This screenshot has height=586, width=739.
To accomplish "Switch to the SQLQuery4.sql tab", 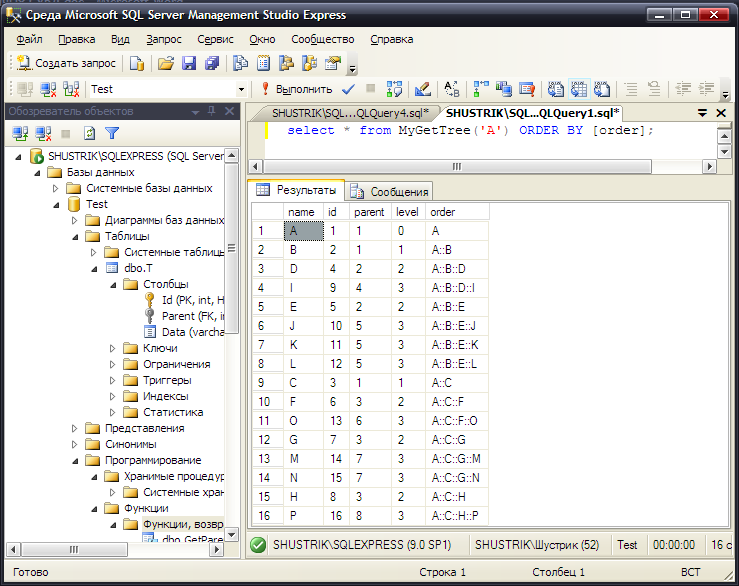I will tap(350, 113).
